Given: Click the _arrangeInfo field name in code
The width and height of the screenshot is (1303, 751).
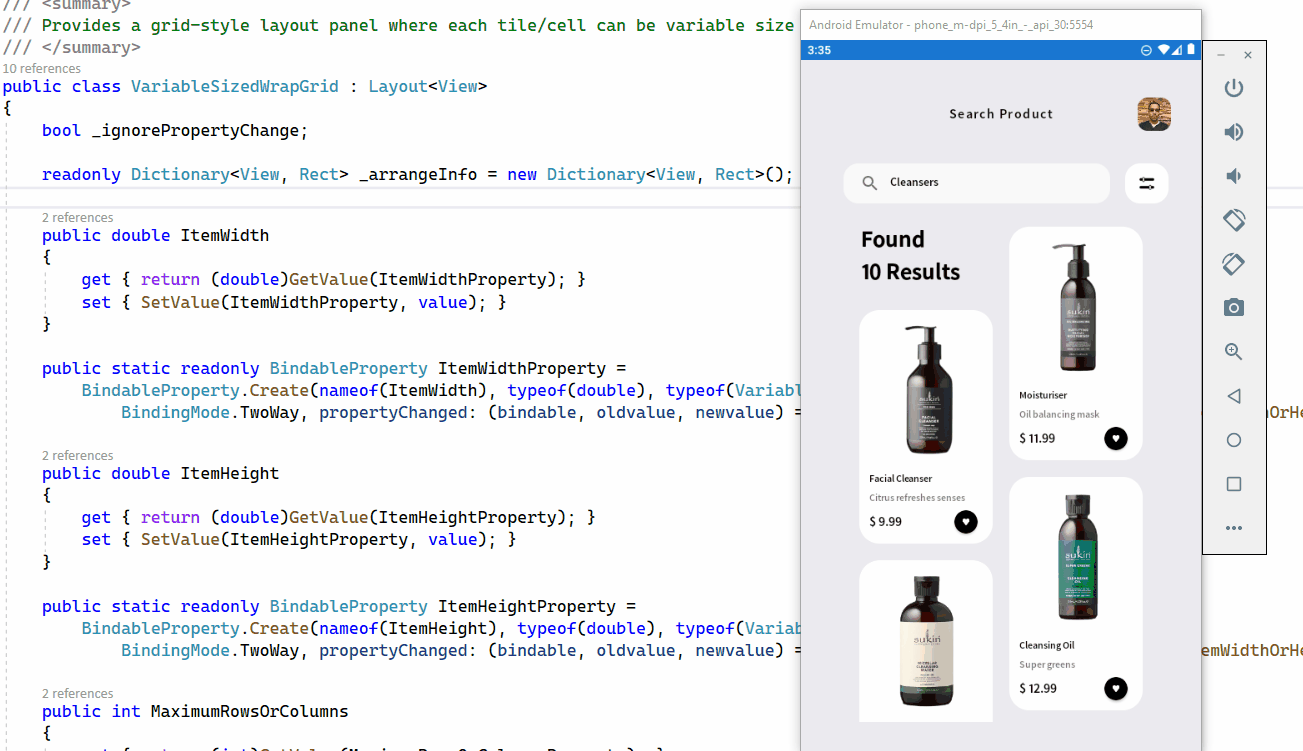Looking at the screenshot, I should (418, 174).
